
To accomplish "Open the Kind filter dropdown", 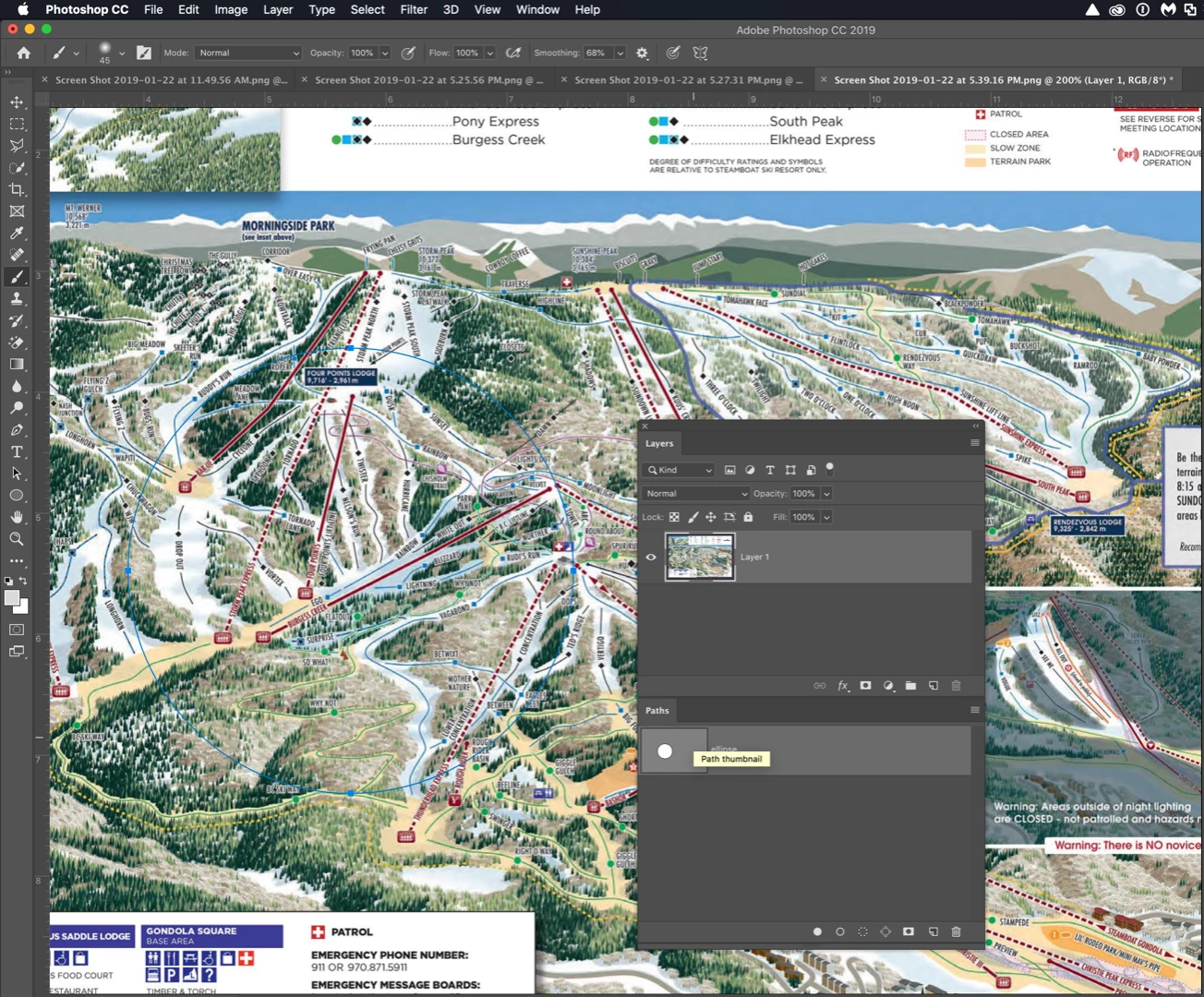I will (680, 470).
